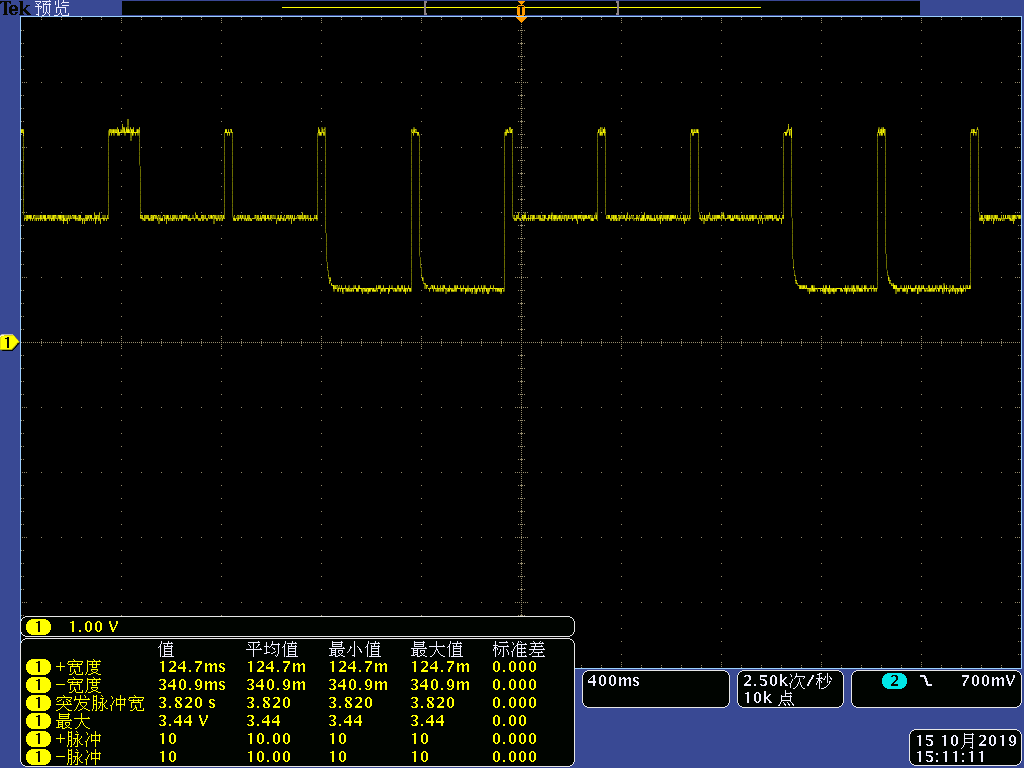Click the +脉冲 row mean value 10.00
The width and height of the screenshot is (1024, 768).
pyautogui.click(x=268, y=739)
